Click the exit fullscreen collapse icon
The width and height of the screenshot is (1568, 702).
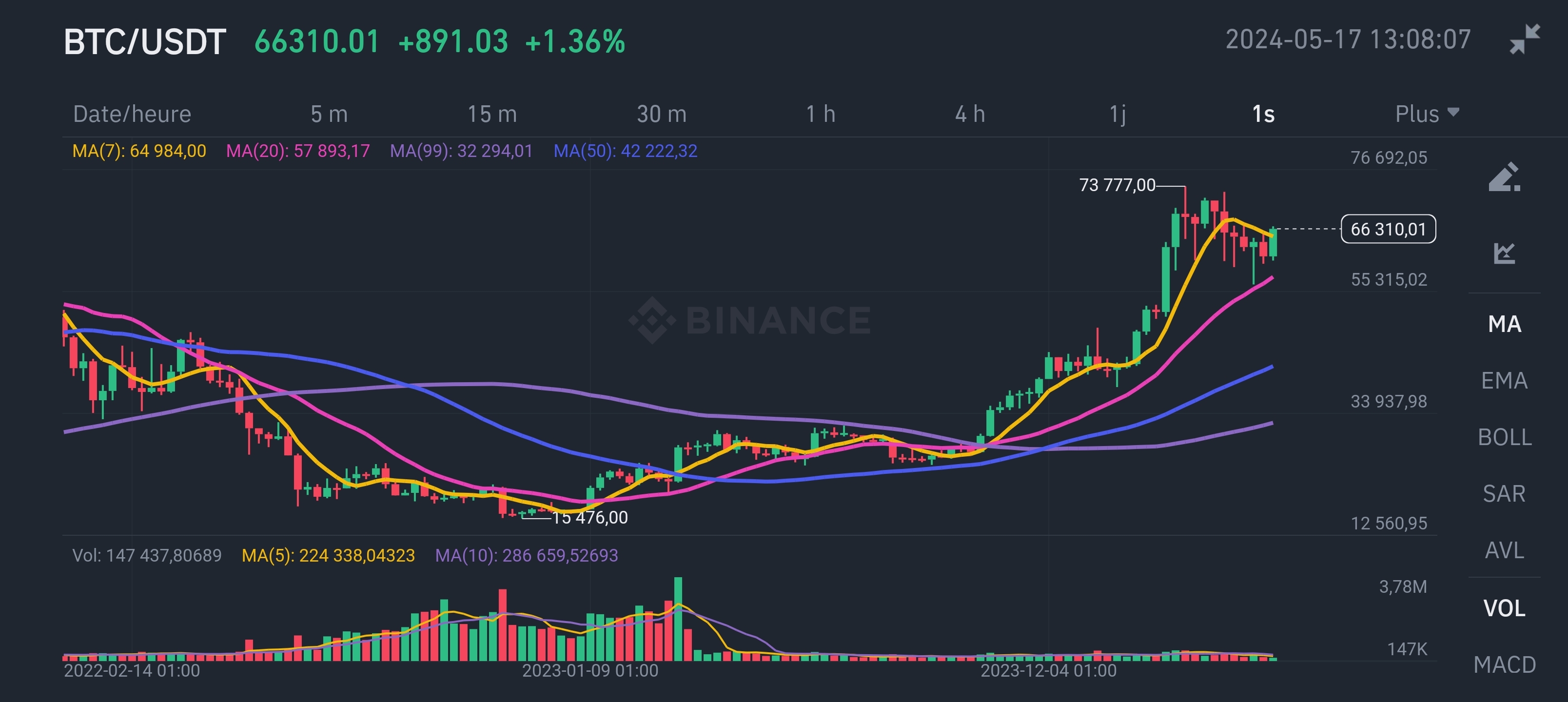tap(1525, 39)
